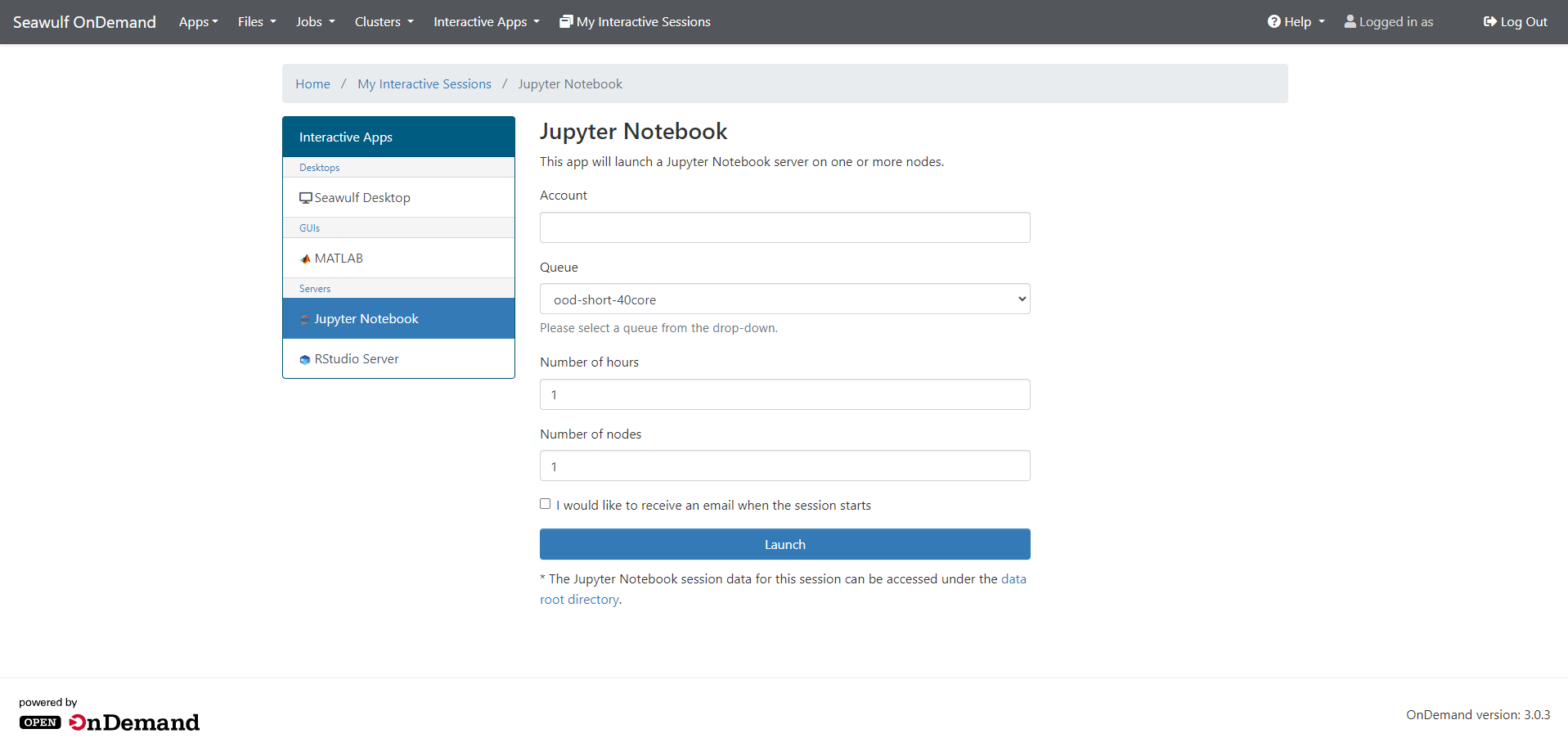1568x747 pixels.
Task: Click the Jupyter Notebook breadcrumb text
Action: click(570, 84)
